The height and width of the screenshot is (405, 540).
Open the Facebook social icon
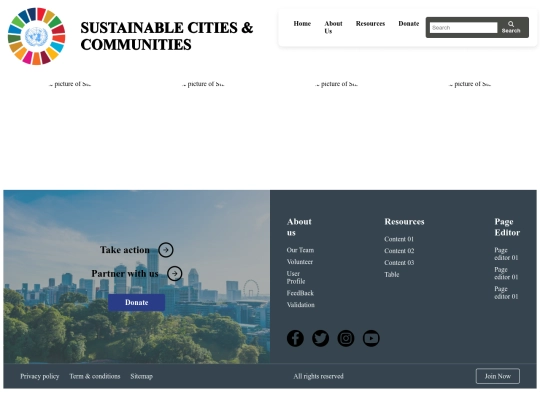click(x=295, y=338)
